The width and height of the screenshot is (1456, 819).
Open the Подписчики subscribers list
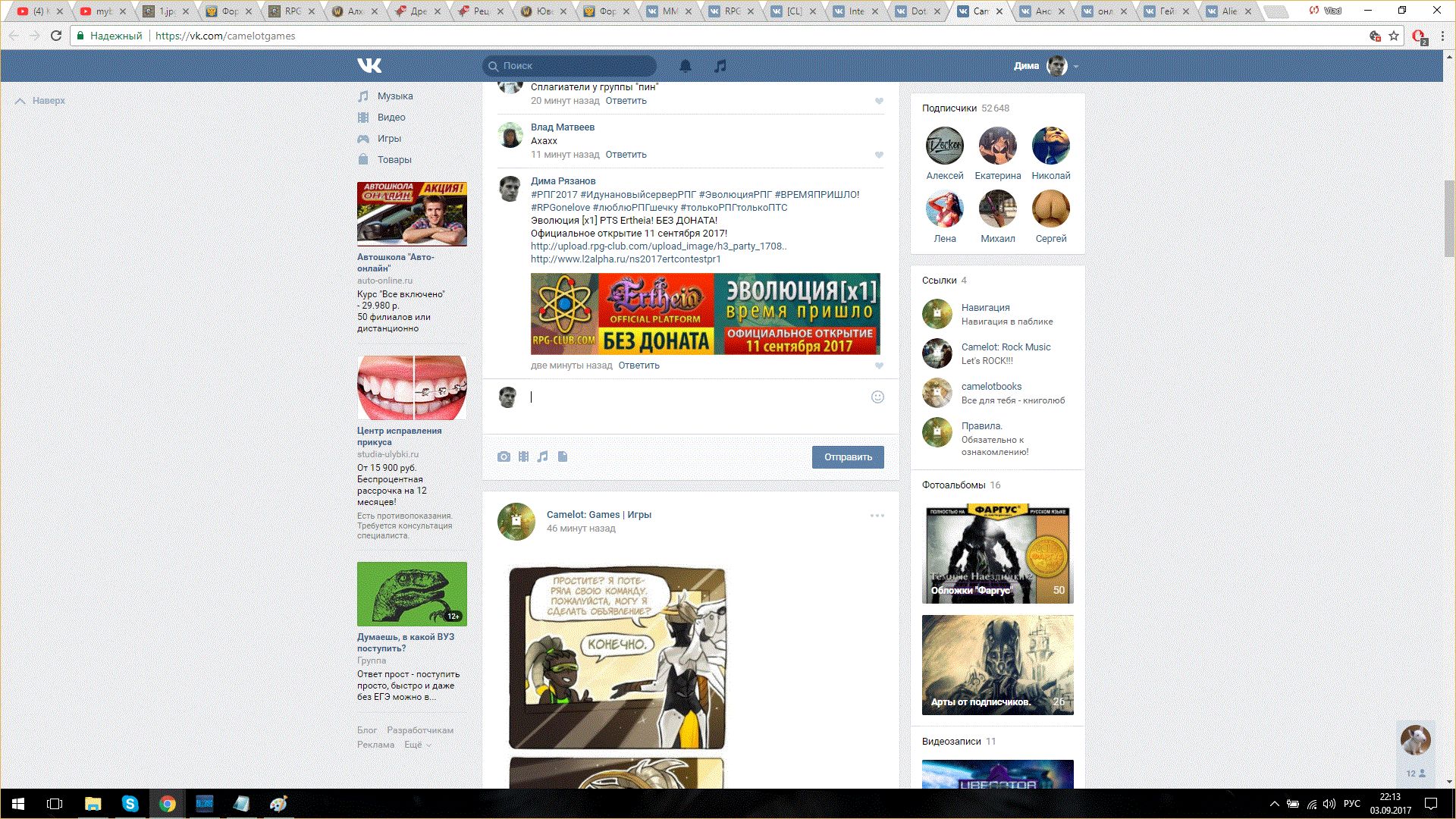(x=965, y=108)
